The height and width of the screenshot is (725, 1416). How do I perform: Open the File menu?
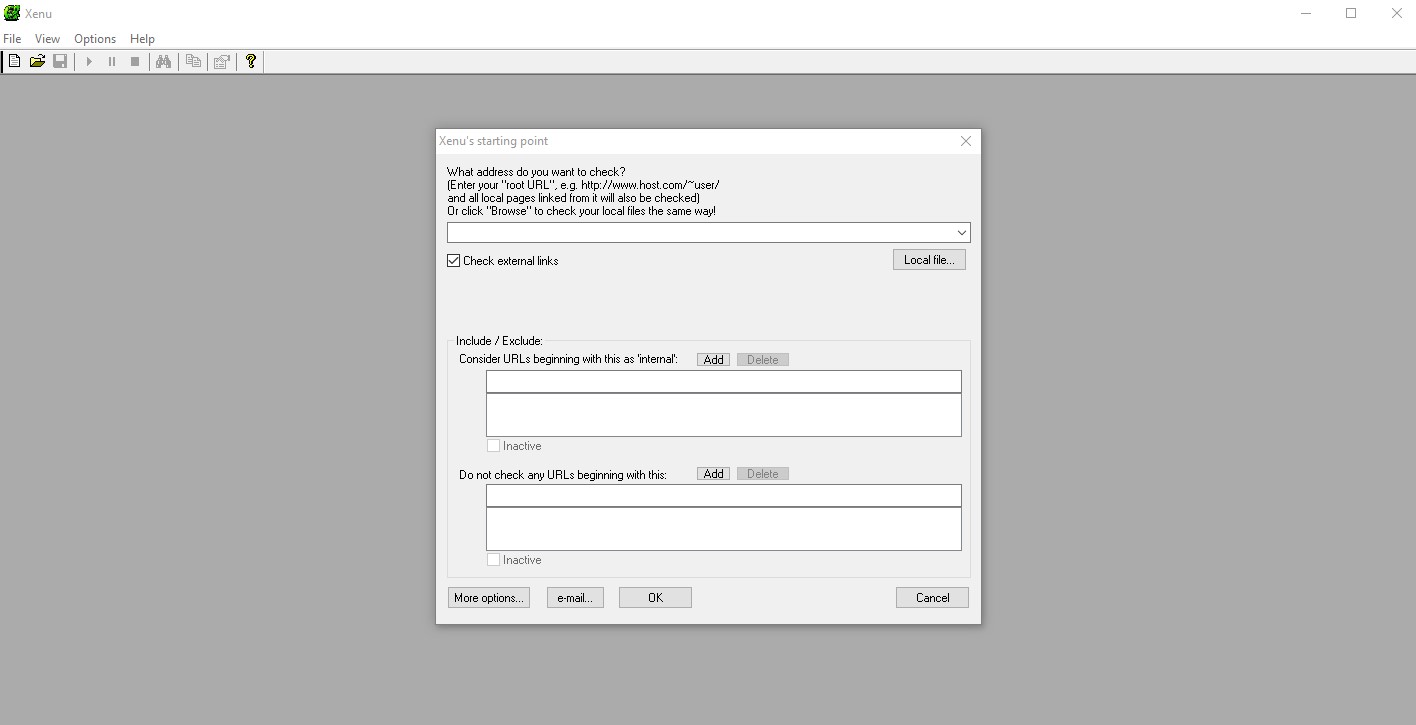pyautogui.click(x=12, y=38)
